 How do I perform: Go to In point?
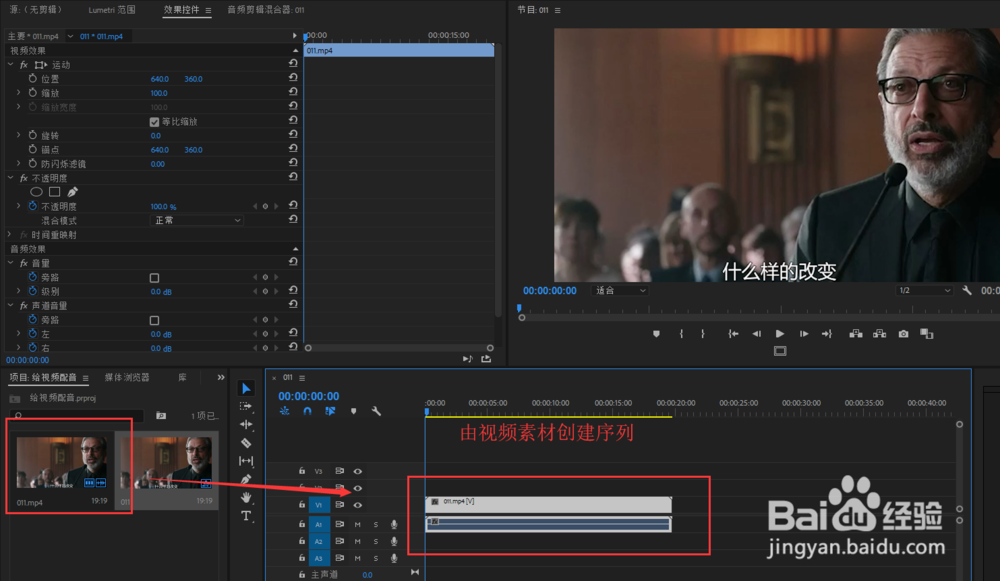pyautogui.click(x=733, y=334)
